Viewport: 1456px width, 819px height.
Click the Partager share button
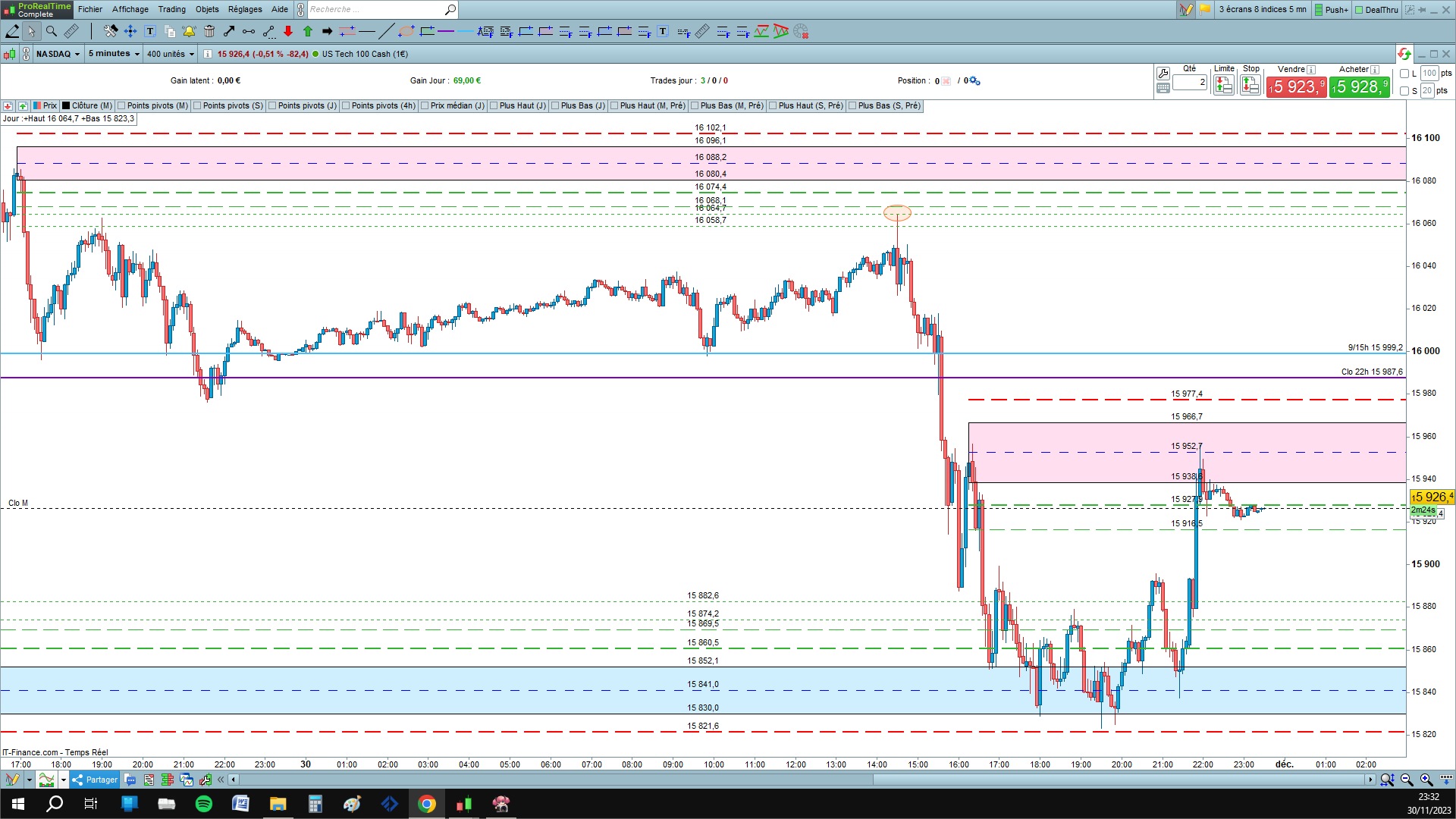pos(96,780)
